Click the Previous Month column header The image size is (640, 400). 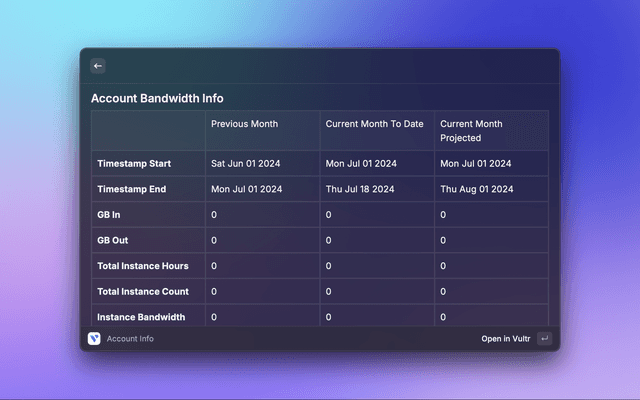click(244, 124)
